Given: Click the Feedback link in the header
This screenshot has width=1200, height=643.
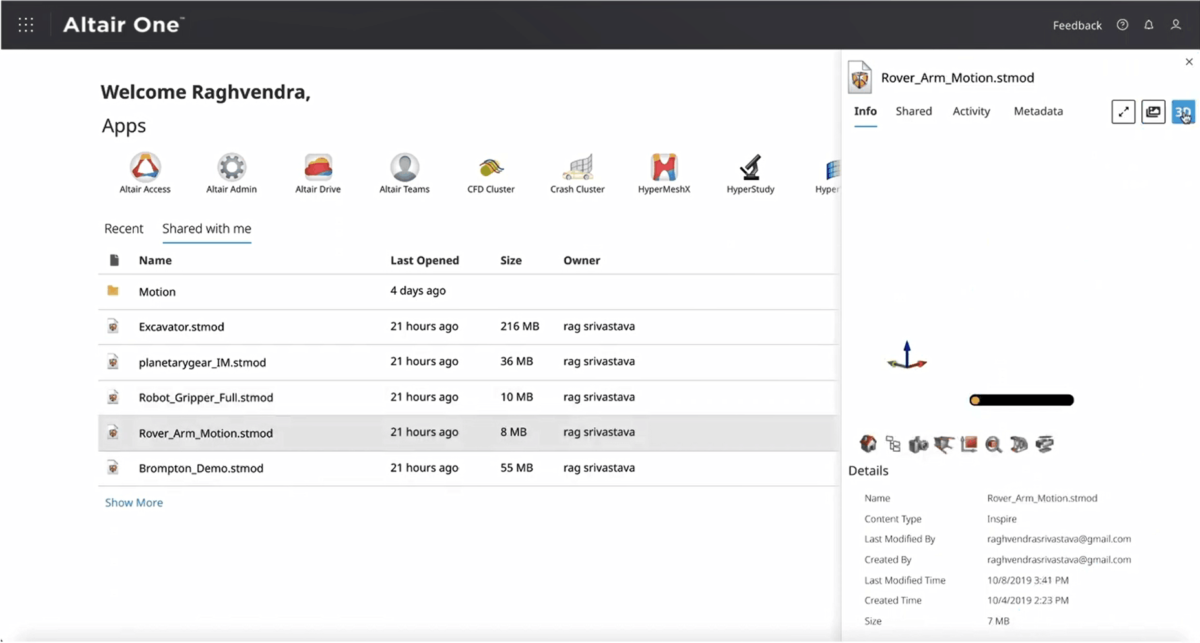Looking at the screenshot, I should (1077, 26).
